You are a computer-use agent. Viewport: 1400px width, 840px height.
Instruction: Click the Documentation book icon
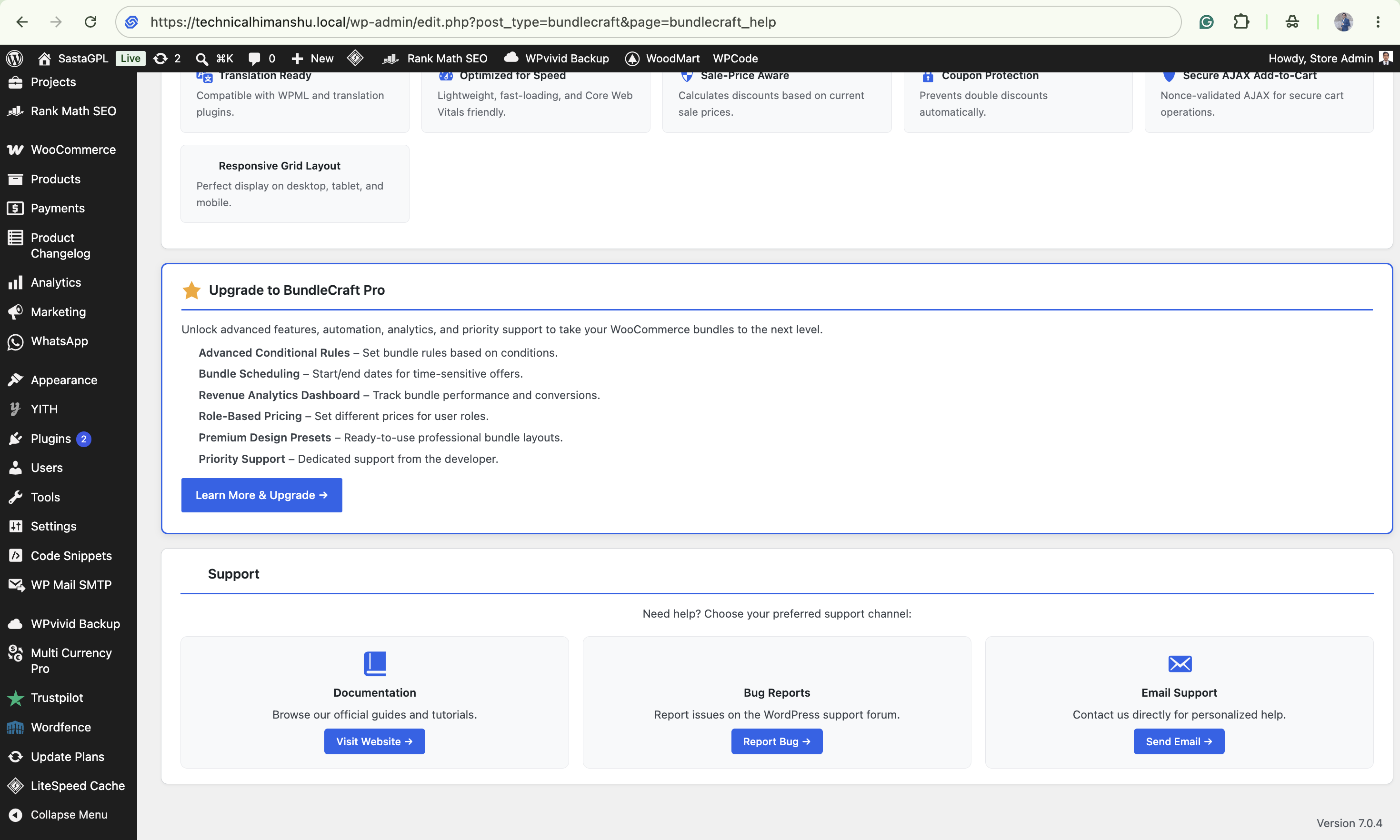[x=375, y=663]
